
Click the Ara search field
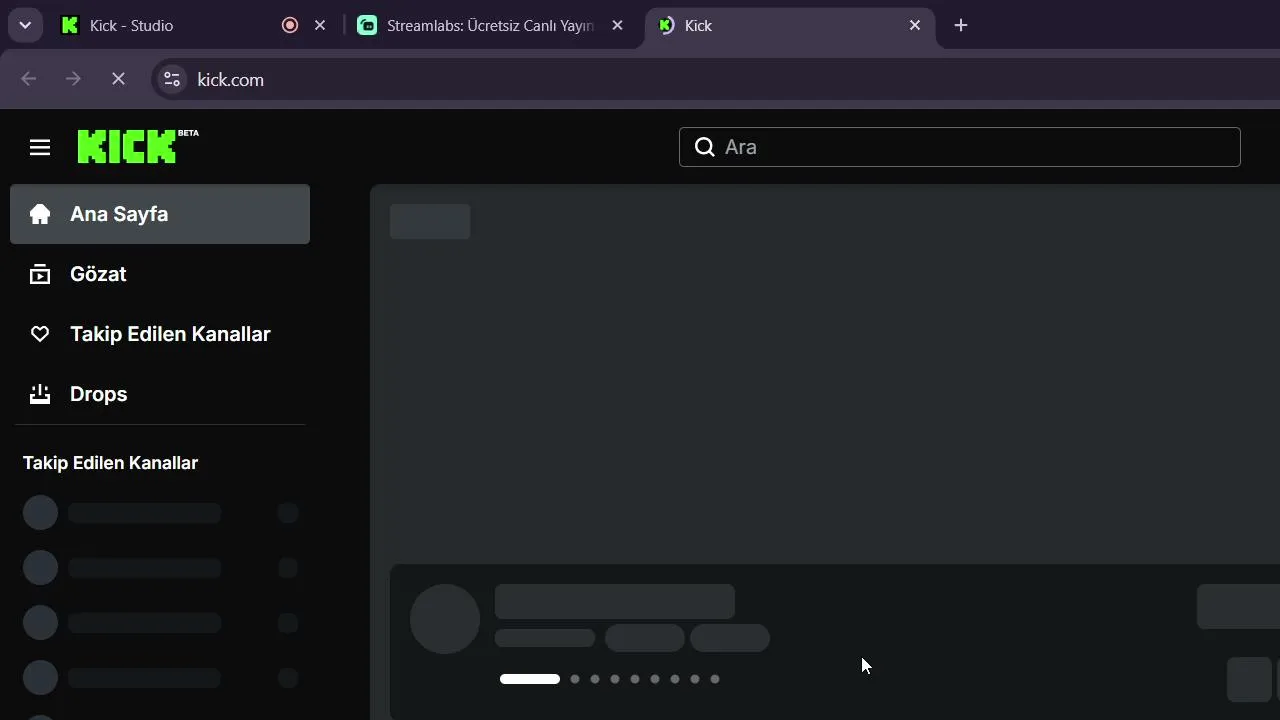coord(960,147)
